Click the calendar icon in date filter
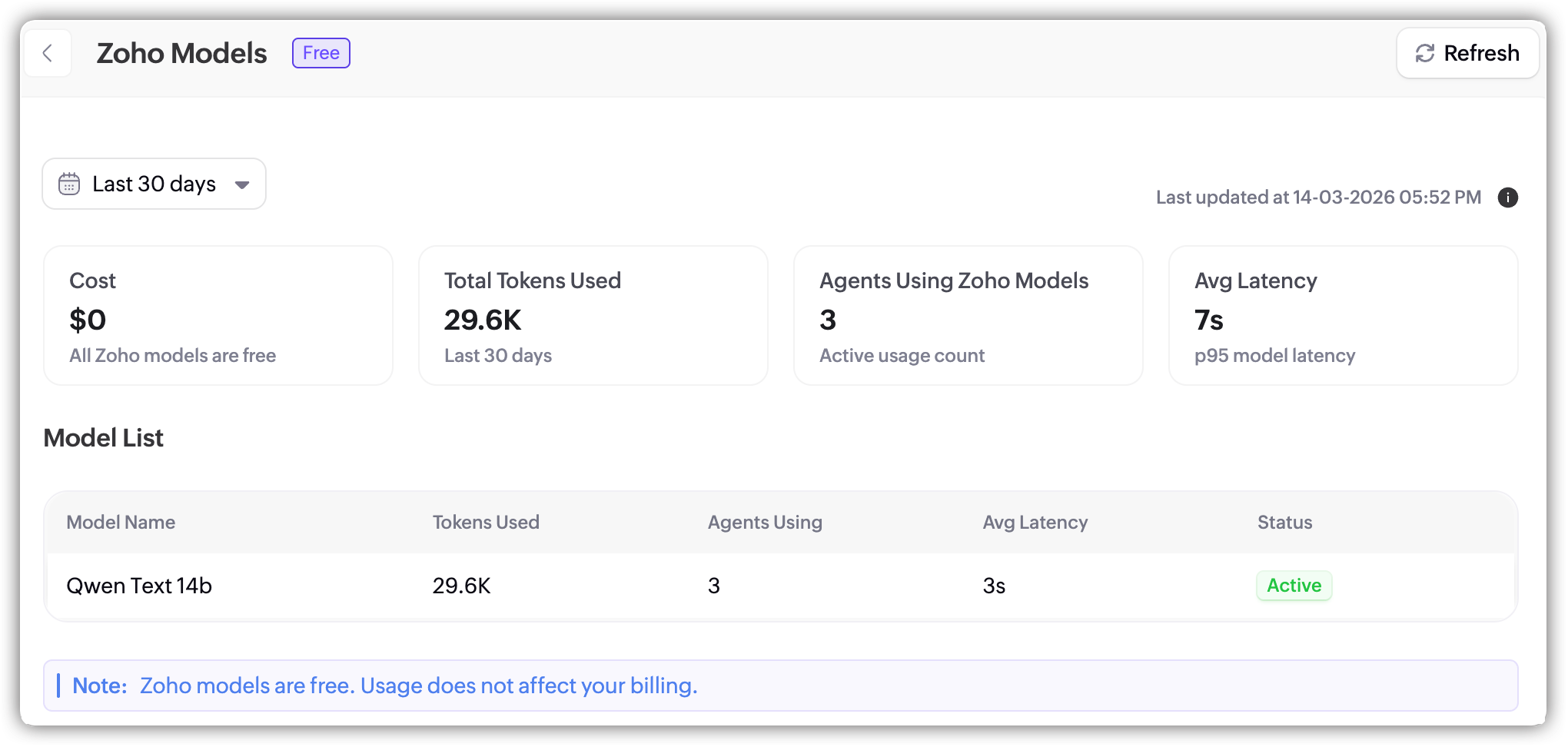The image size is (1568, 747). [69, 184]
